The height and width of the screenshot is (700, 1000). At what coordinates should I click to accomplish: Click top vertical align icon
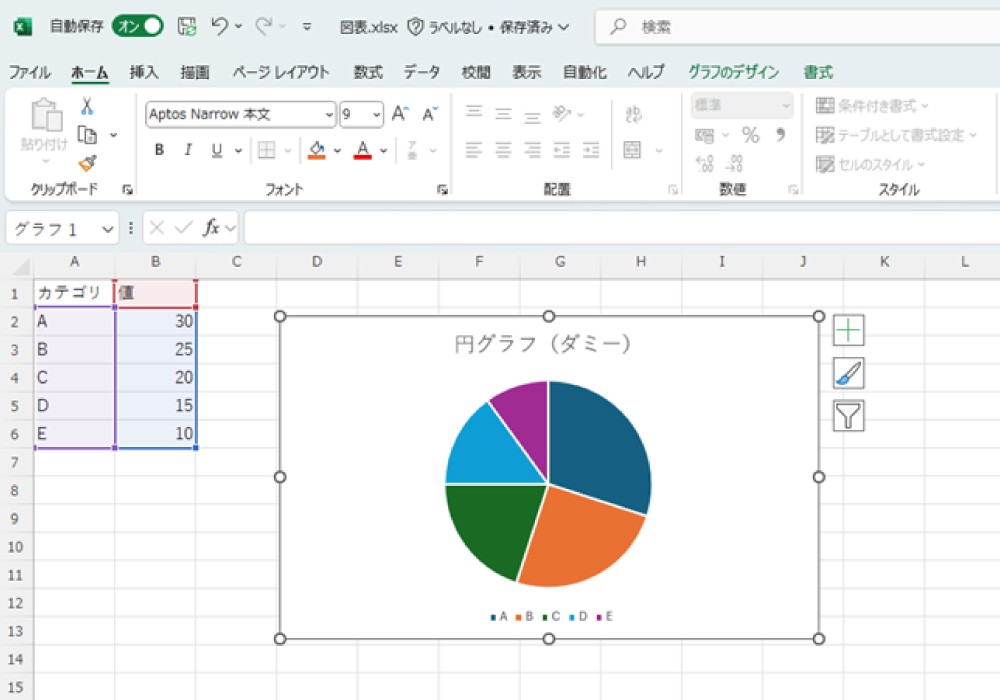(x=473, y=113)
